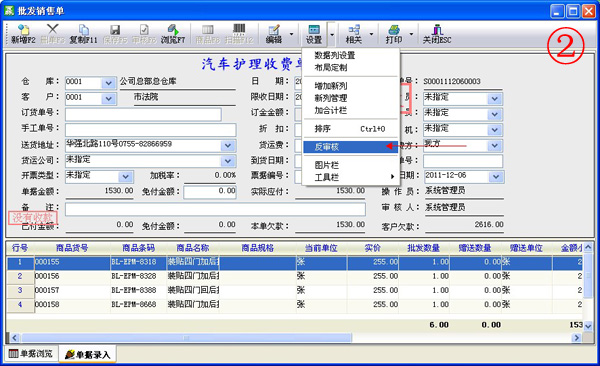Expand the 货运公司 dropdown
This screenshot has width=600, height=366.
coord(228,161)
